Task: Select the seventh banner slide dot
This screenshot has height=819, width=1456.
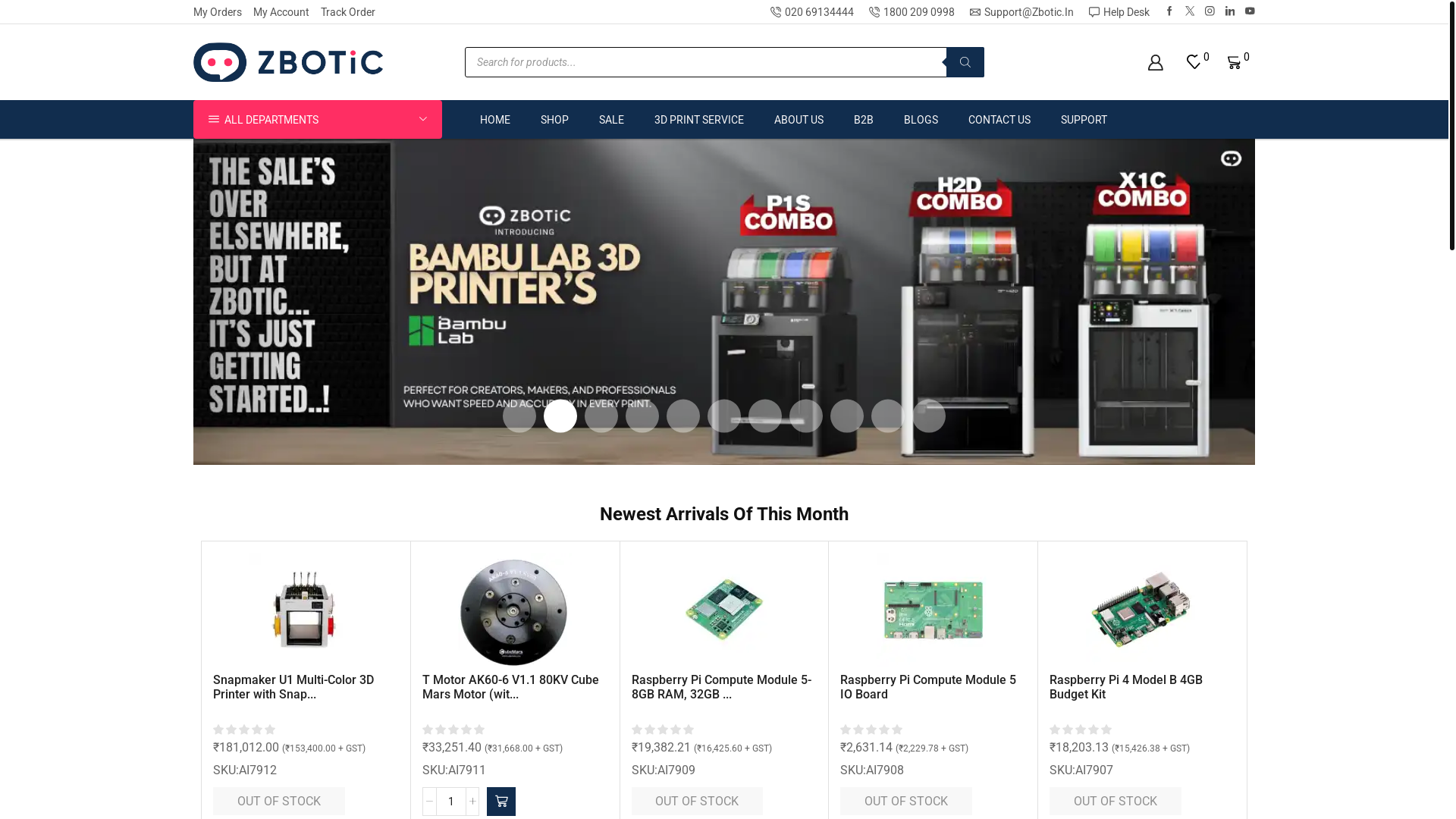Action: click(765, 416)
